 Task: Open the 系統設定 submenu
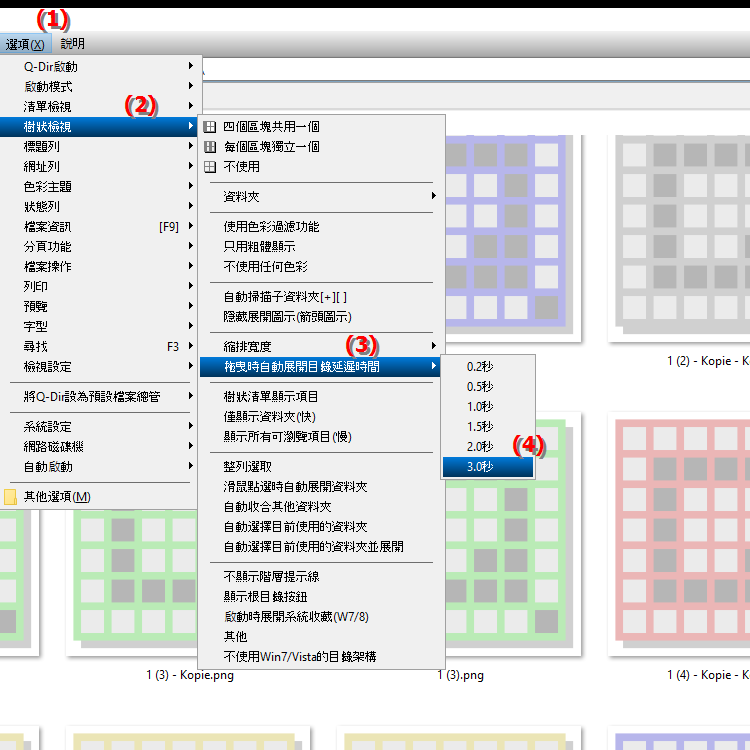99,427
